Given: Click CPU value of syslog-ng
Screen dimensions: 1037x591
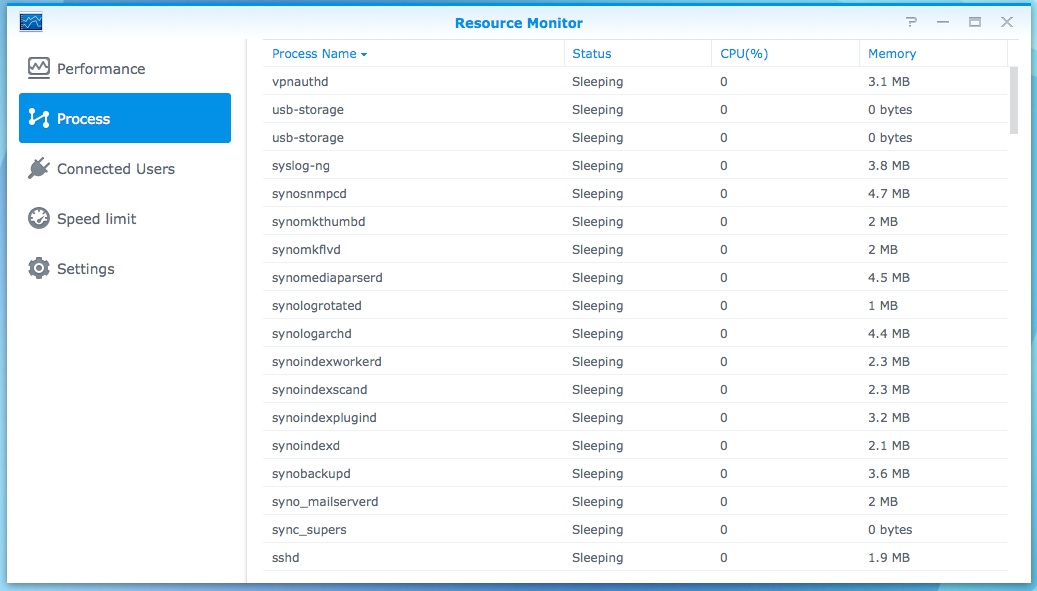Looking at the screenshot, I should [x=724, y=165].
